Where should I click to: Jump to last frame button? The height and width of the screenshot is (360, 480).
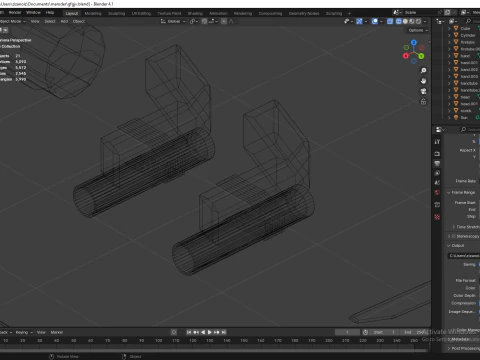224,332
